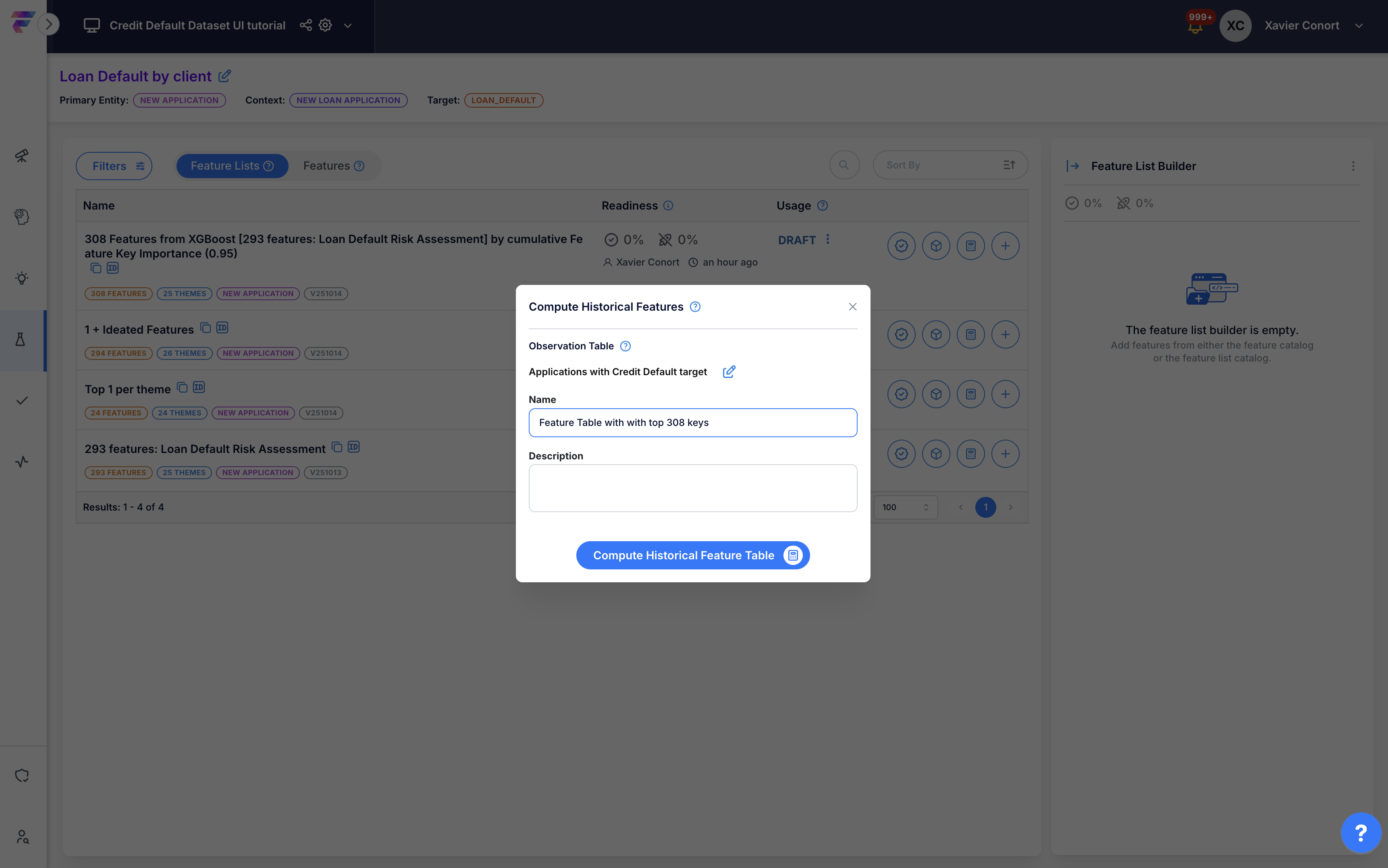Click the Observation Table help icon

click(x=625, y=346)
